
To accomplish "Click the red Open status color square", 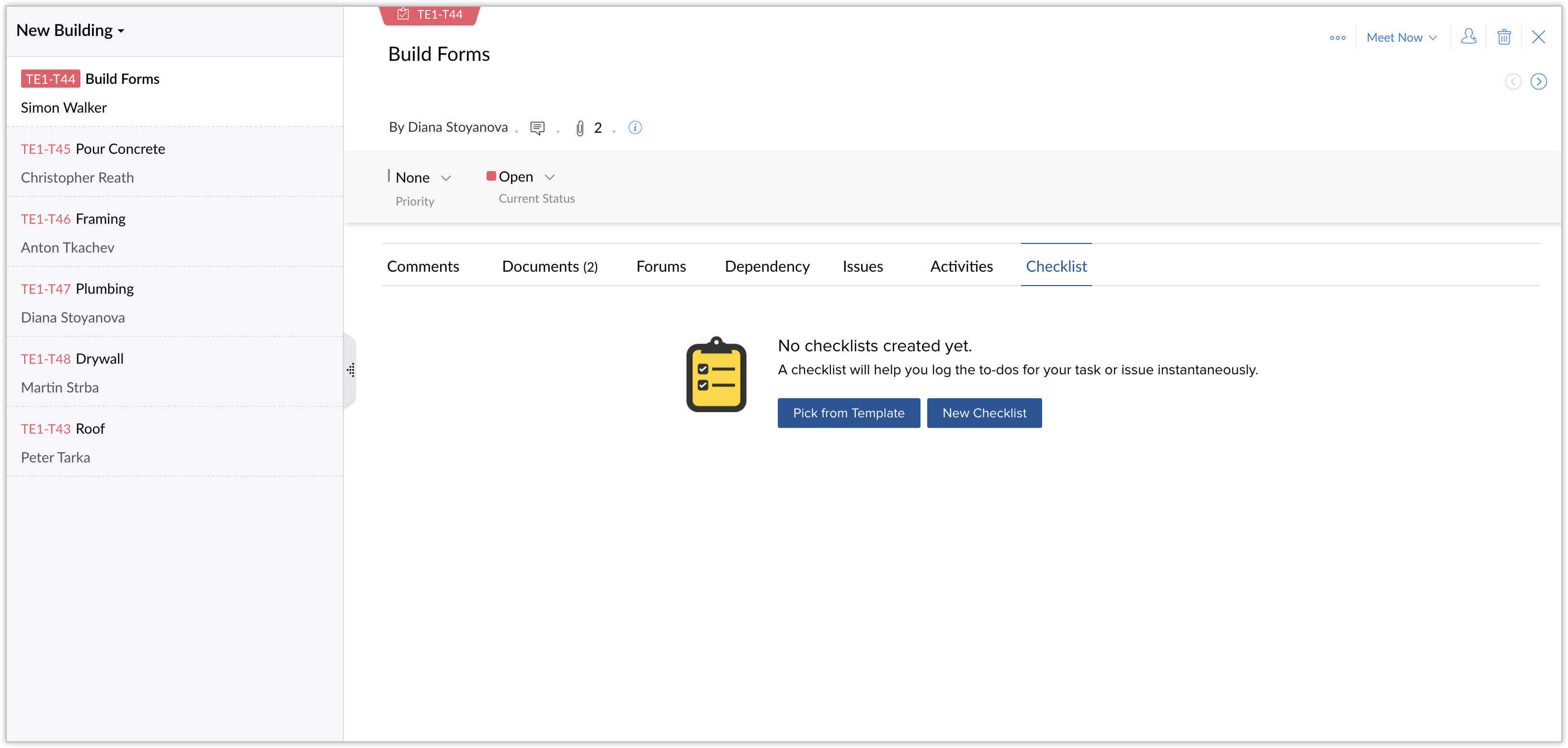I will pos(490,176).
